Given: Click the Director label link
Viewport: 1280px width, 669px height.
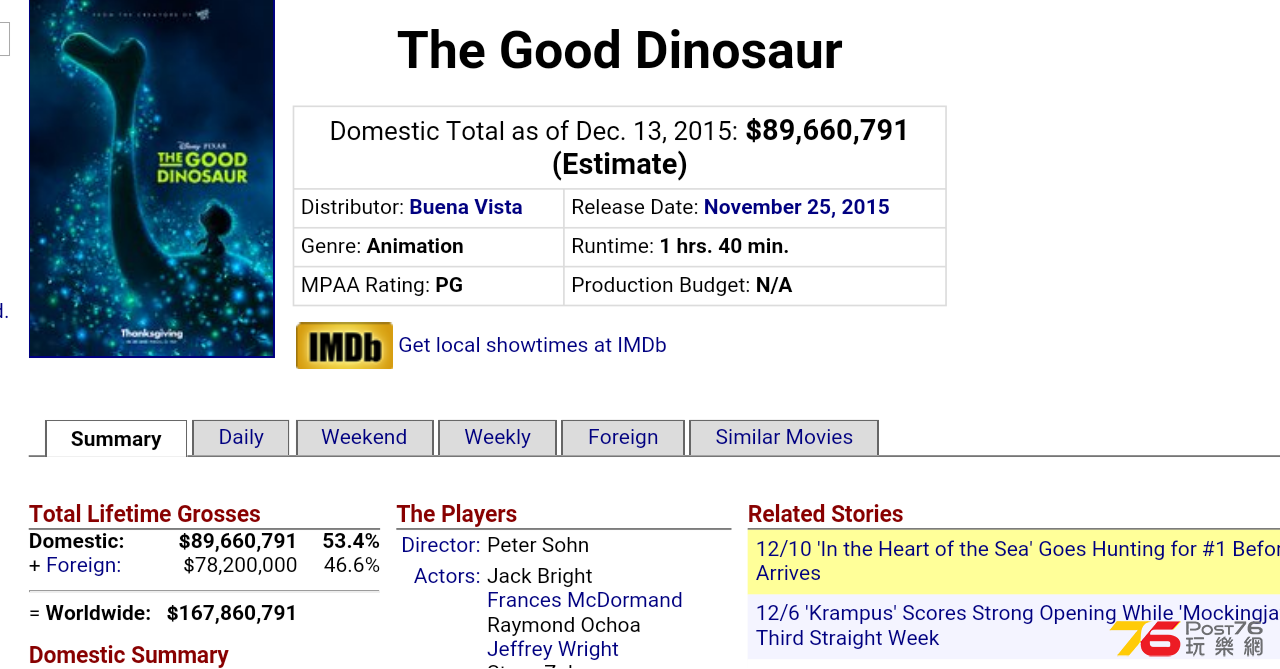Looking at the screenshot, I should (441, 545).
